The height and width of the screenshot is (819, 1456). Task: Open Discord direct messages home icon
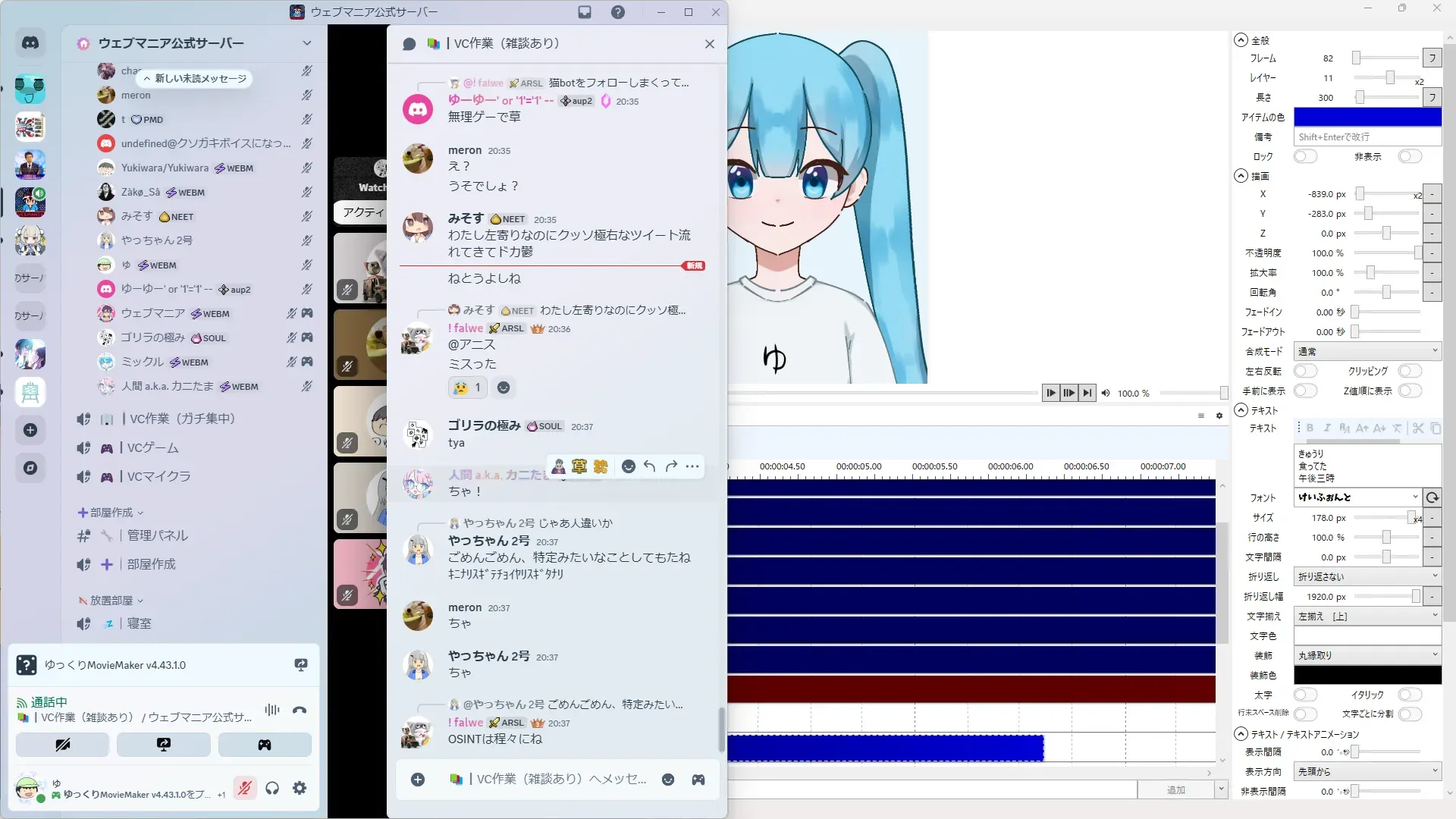pos(30,43)
